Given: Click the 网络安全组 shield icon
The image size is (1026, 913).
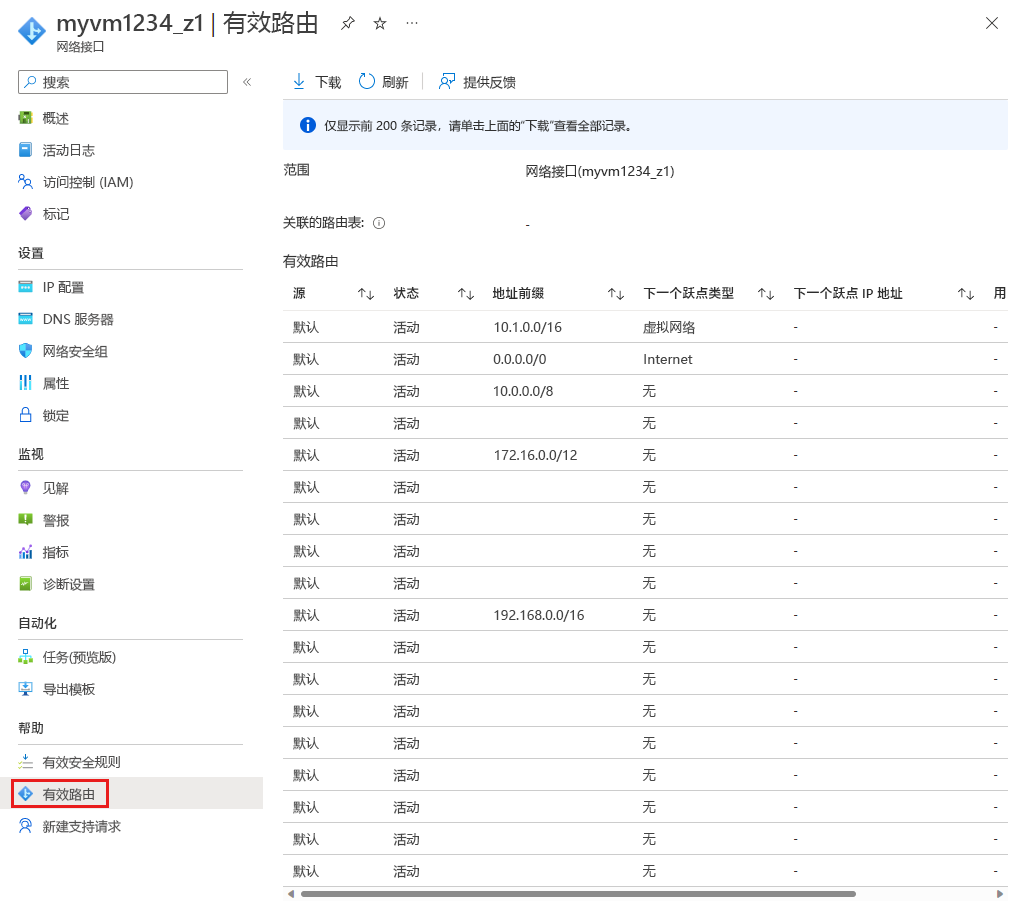Looking at the screenshot, I should (x=26, y=351).
